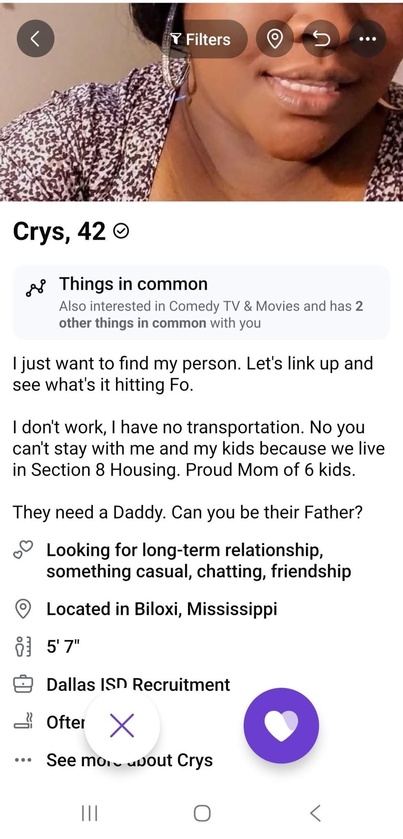
Task: Tap the Located in Biloxi pin icon
Action: tap(23, 609)
